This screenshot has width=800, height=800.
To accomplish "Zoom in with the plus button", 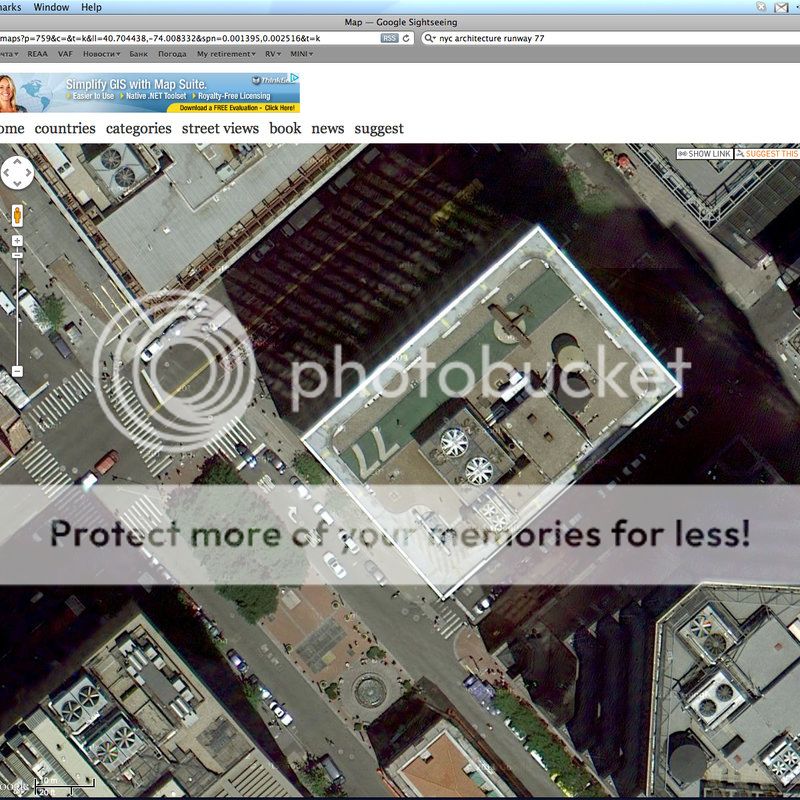I will tap(17, 241).
